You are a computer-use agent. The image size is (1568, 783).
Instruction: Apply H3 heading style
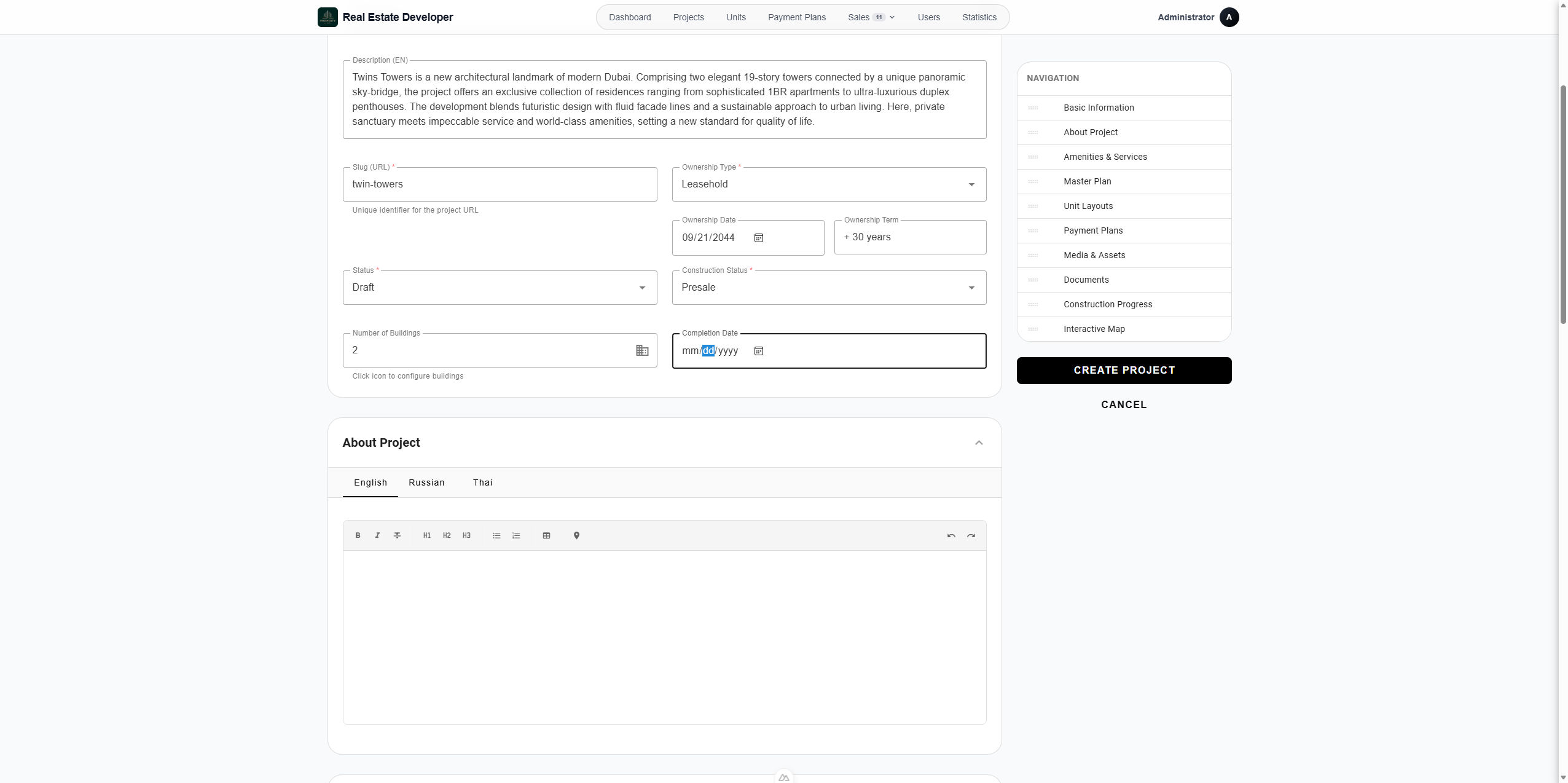(466, 535)
